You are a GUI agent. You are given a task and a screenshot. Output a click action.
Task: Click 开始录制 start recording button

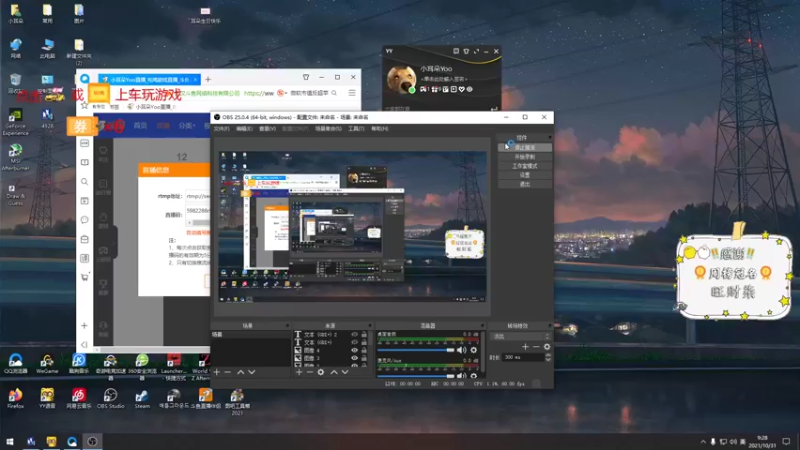[524, 157]
